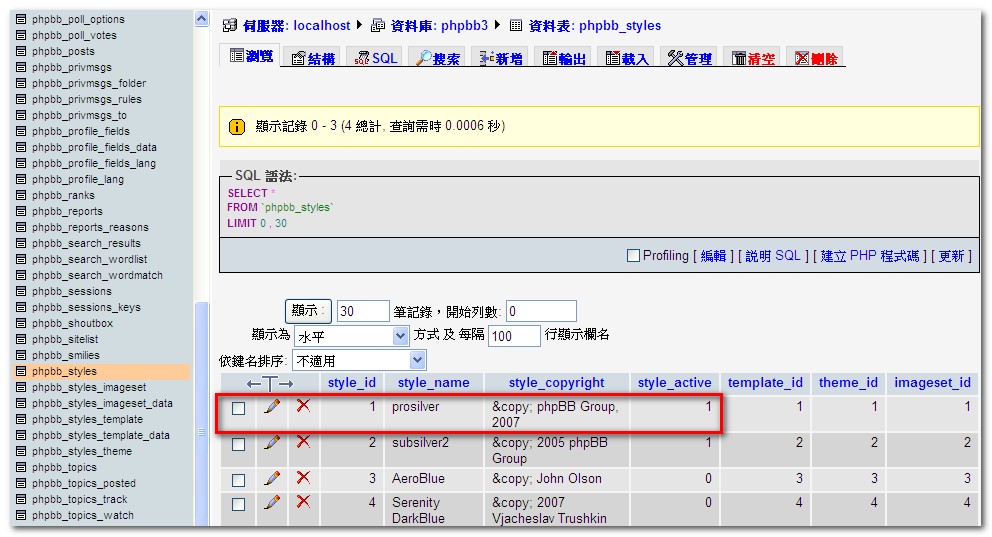
Task: Click the red delete X for prosilver row
Action: pyautogui.click(x=304, y=405)
